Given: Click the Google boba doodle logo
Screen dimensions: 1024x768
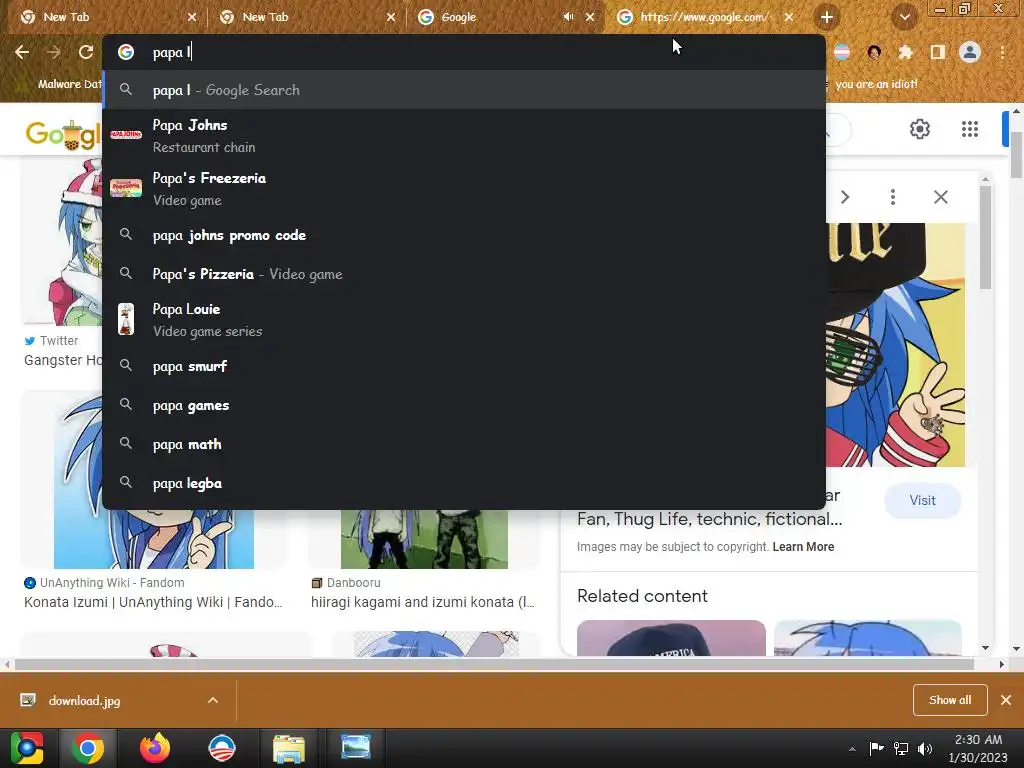Looking at the screenshot, I should [x=63, y=134].
